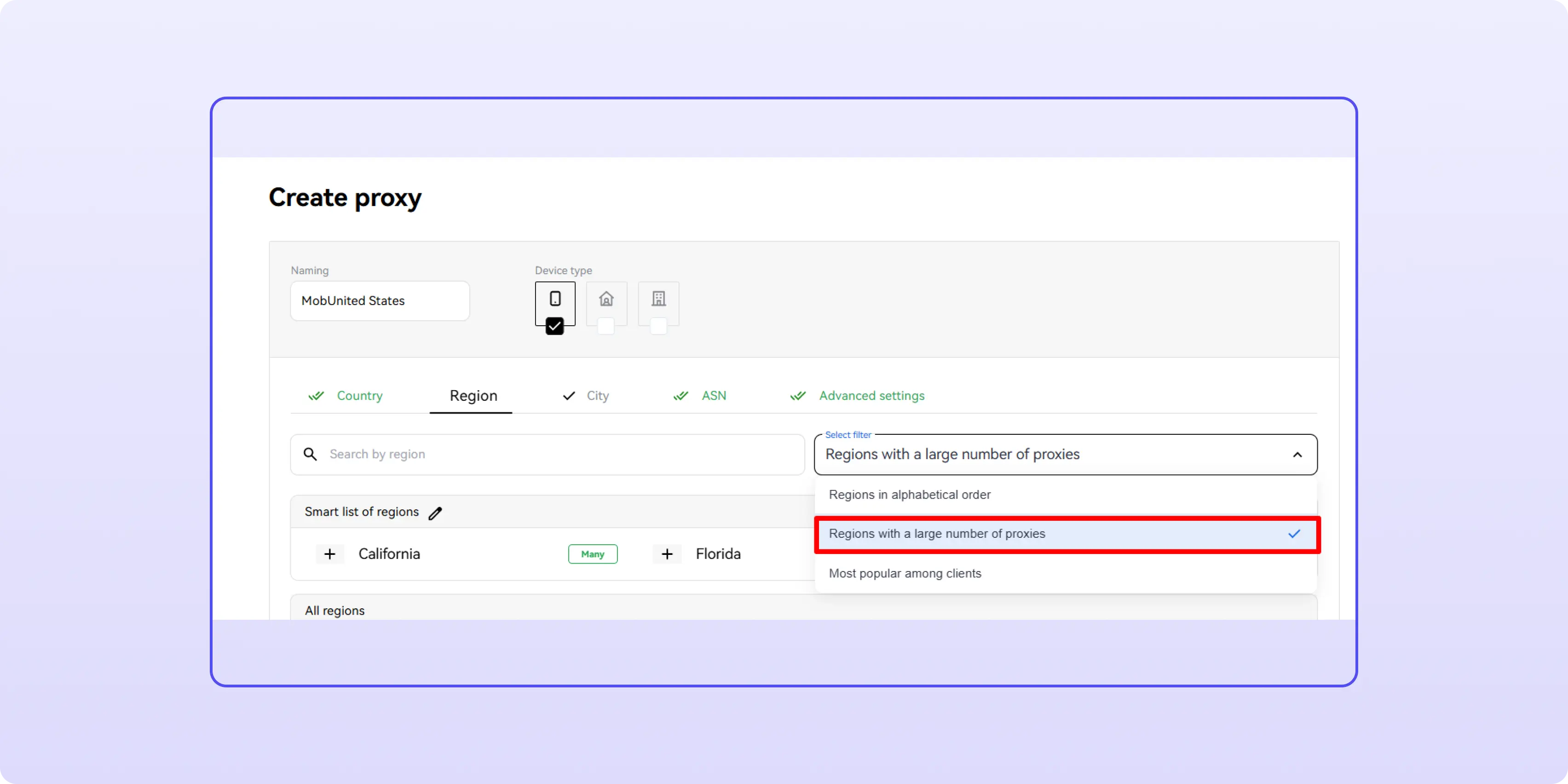This screenshot has height=784, width=1568.
Task: Click the magnifier search icon
Action: click(x=310, y=454)
